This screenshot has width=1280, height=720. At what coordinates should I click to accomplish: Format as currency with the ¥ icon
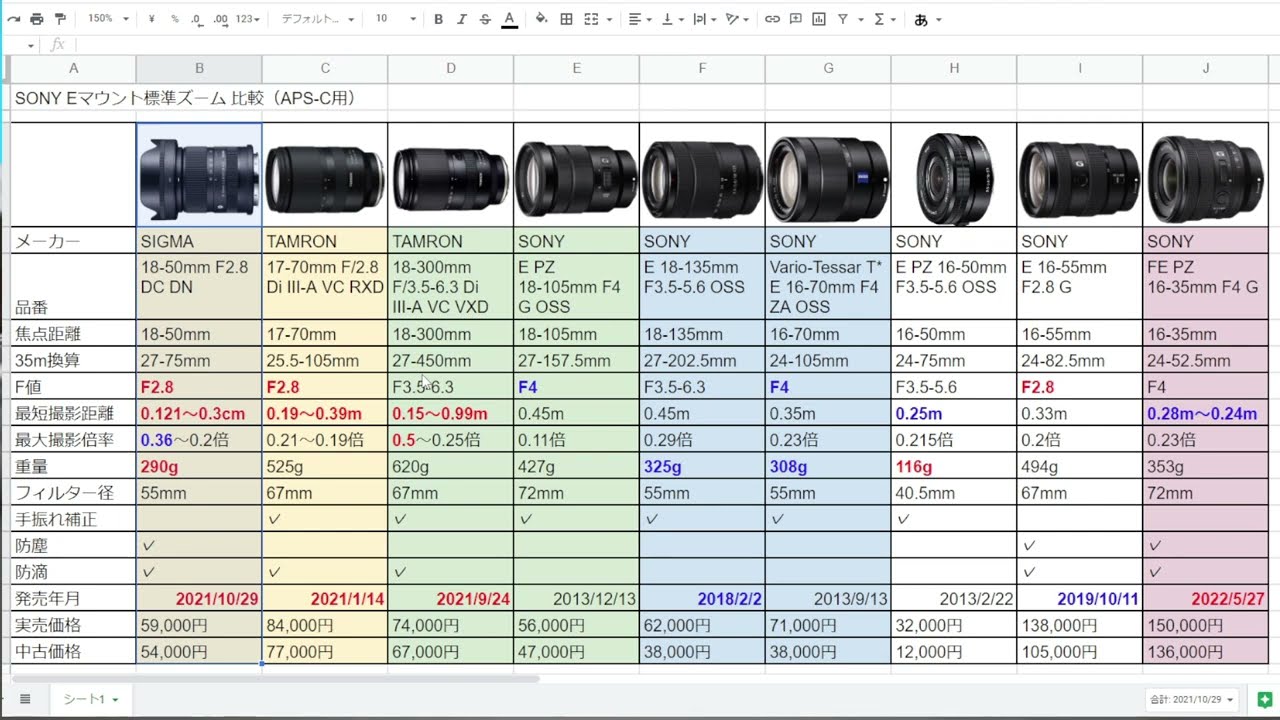(151, 19)
